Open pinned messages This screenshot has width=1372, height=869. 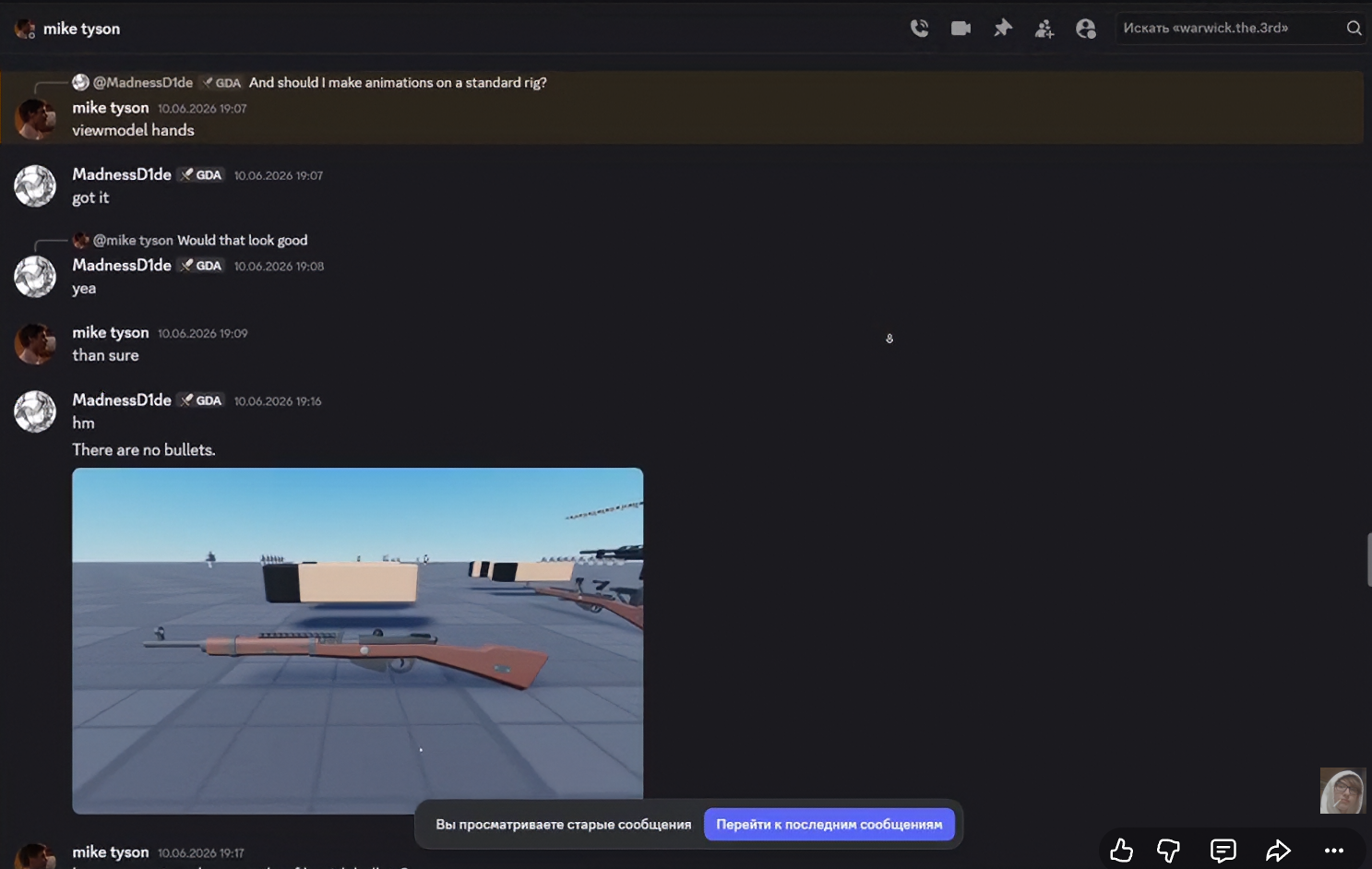click(x=1003, y=29)
